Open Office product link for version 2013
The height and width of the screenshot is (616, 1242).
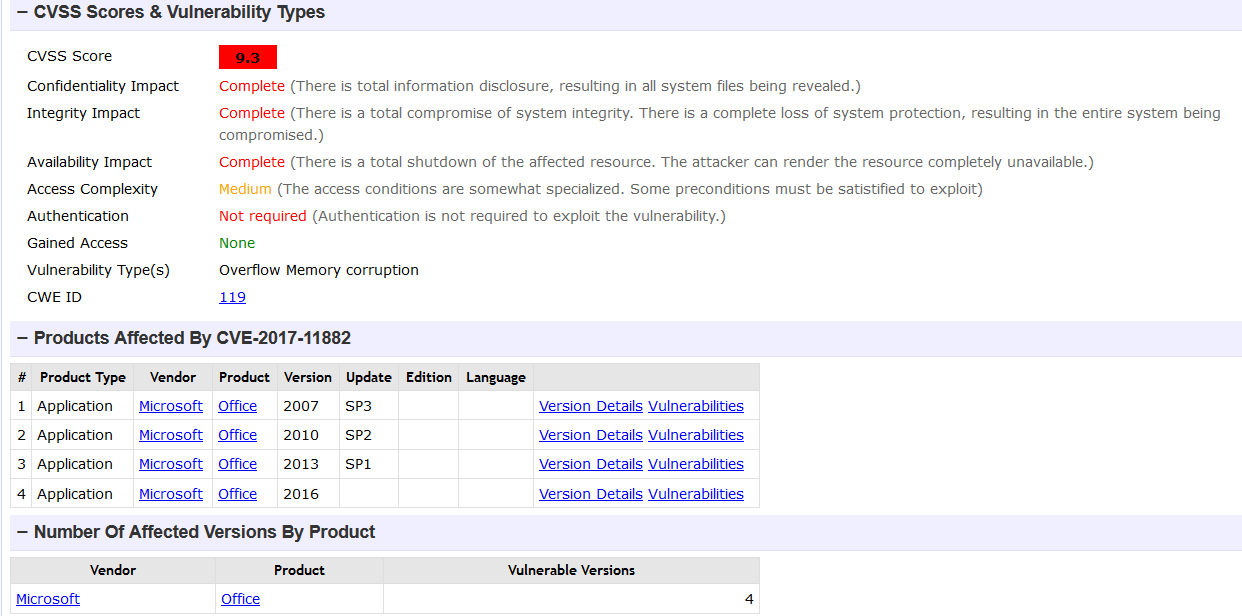pos(237,464)
